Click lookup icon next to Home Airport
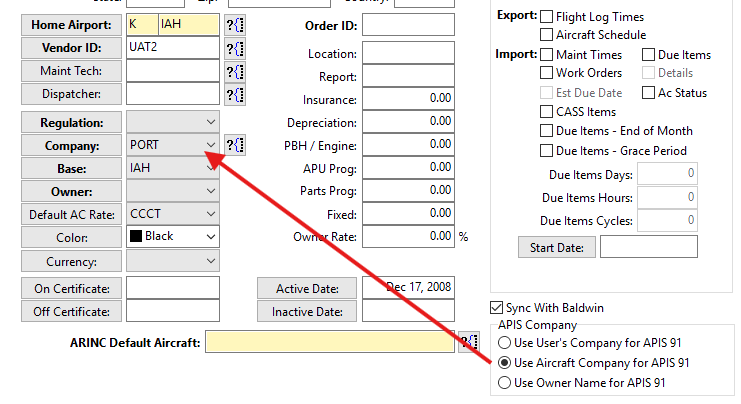The width and height of the screenshot is (741, 404). click(235, 24)
